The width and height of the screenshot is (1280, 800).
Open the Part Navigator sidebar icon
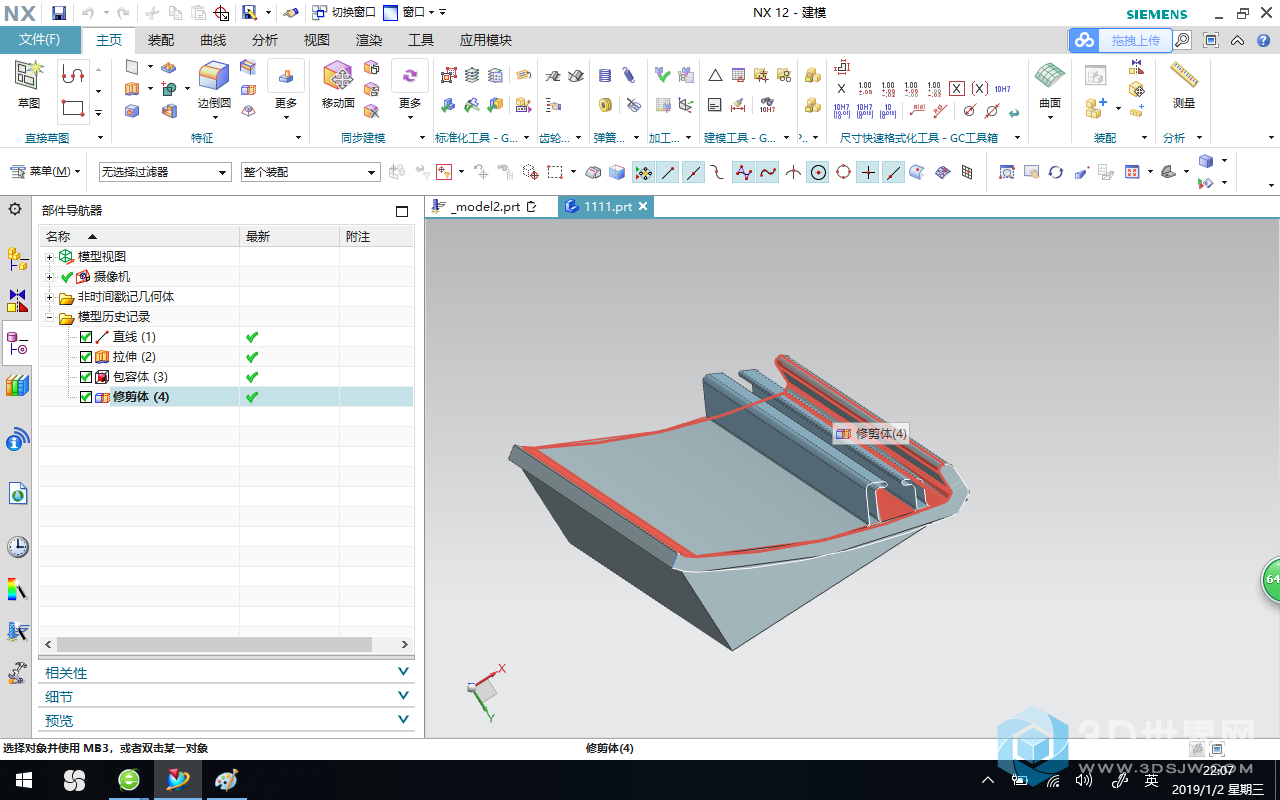tap(17, 344)
